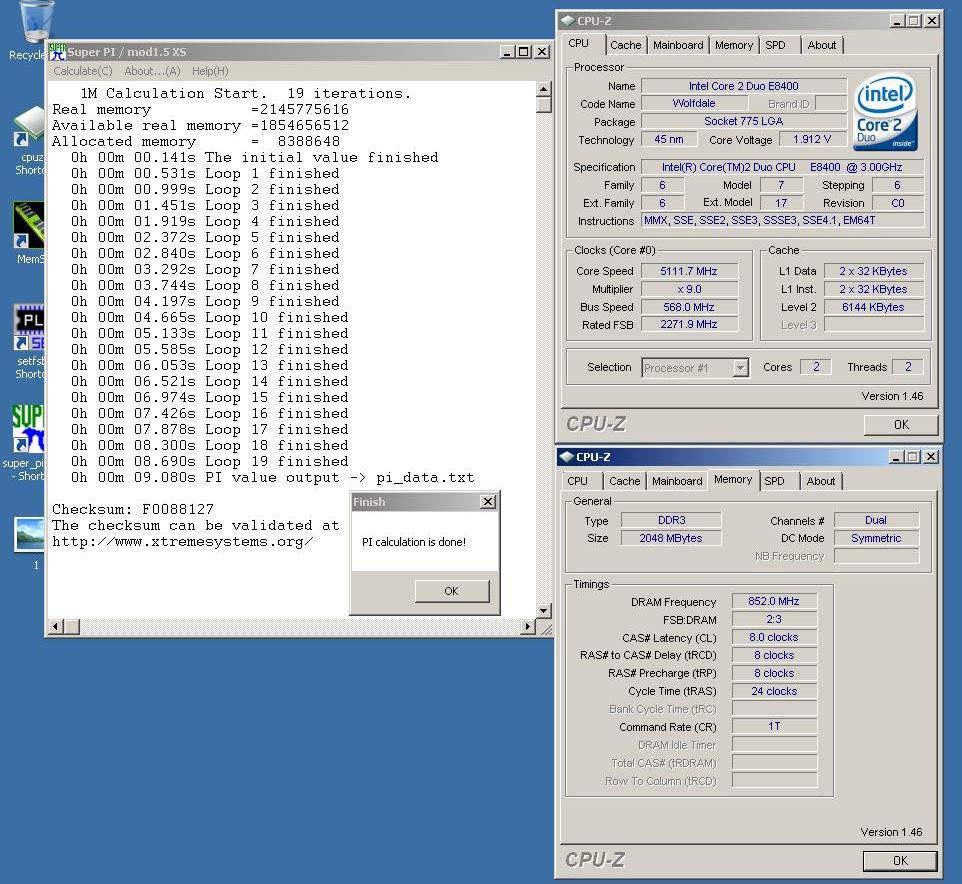Click the xtremesystems.org URL text in Super PI

(x=183, y=542)
